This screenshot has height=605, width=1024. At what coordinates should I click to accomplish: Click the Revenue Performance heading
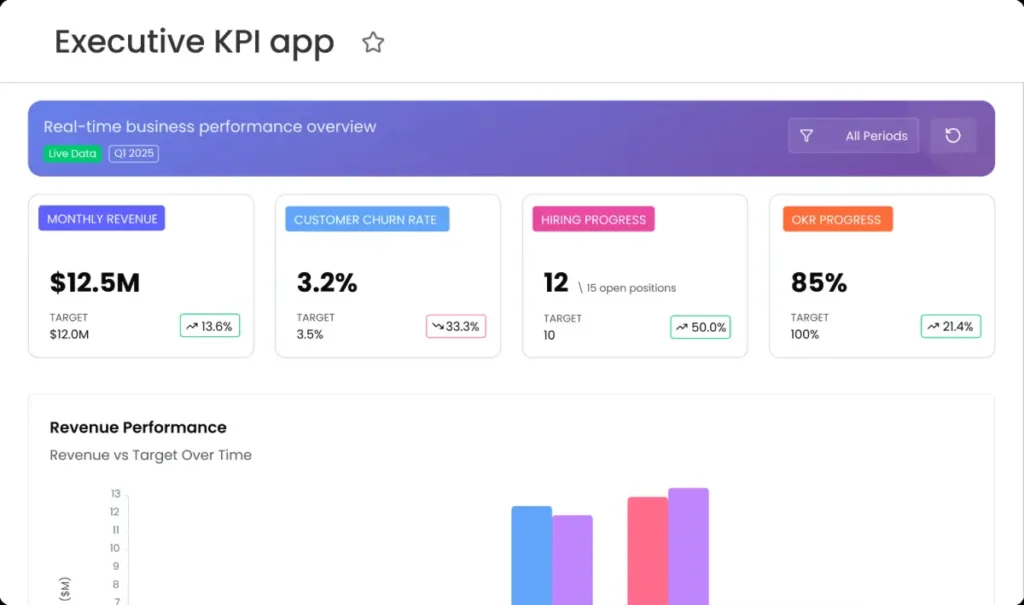point(138,427)
